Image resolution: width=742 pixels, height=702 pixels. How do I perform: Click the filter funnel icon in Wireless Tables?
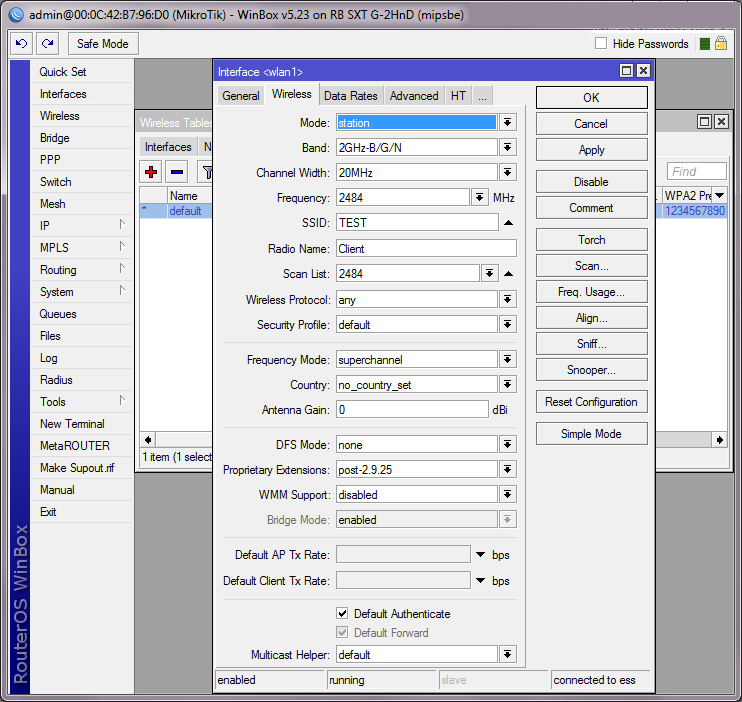tap(206, 172)
